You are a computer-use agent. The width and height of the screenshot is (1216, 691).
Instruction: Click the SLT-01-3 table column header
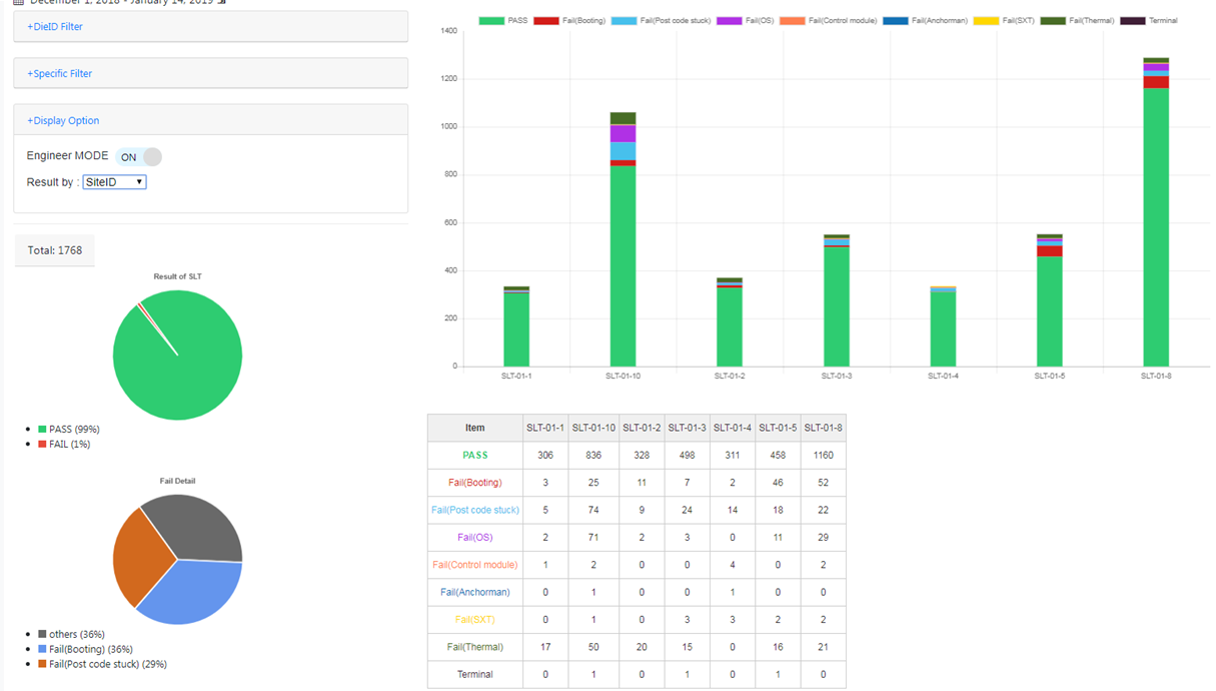point(688,428)
